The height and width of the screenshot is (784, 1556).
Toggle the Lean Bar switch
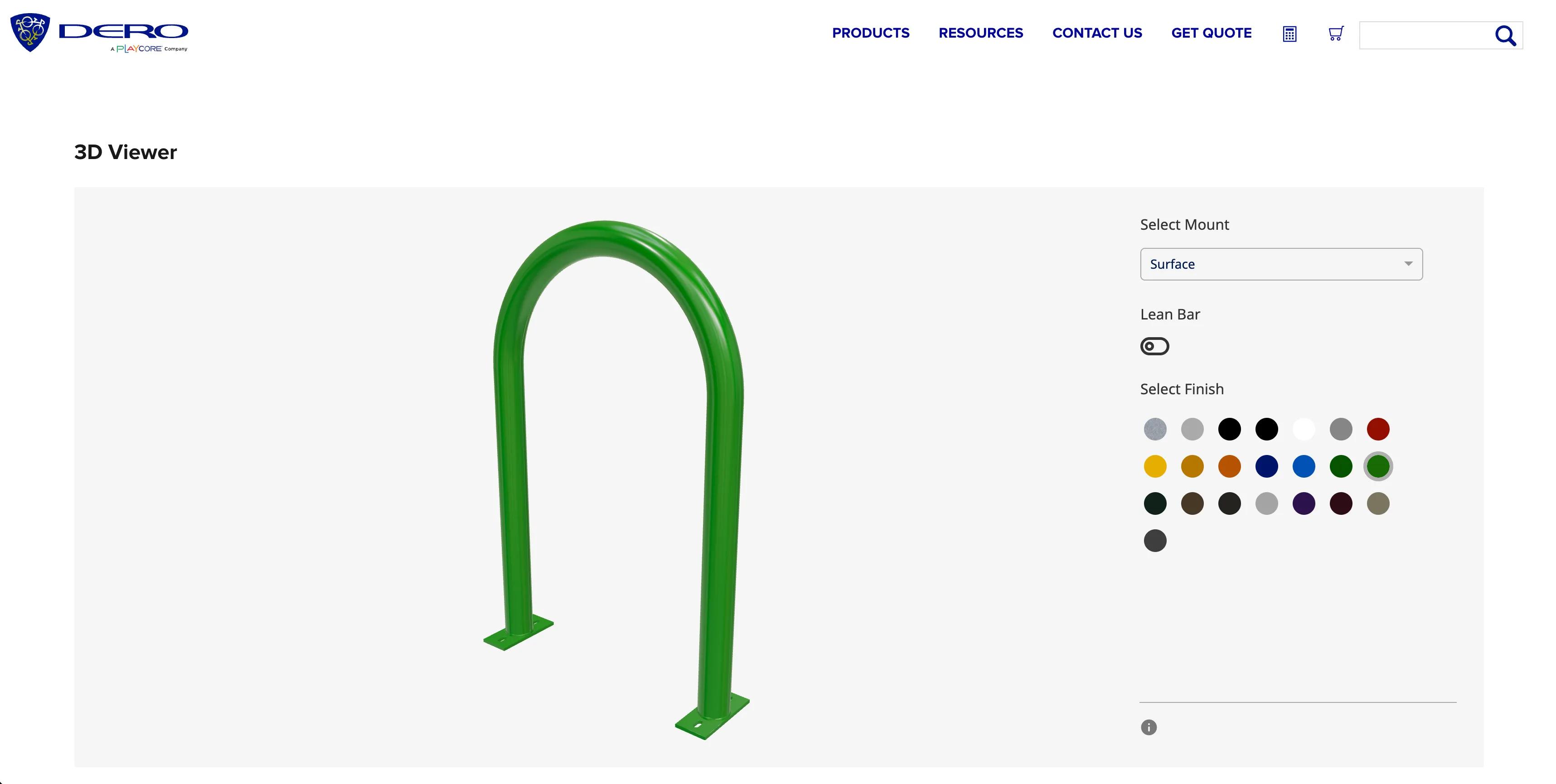1154,346
